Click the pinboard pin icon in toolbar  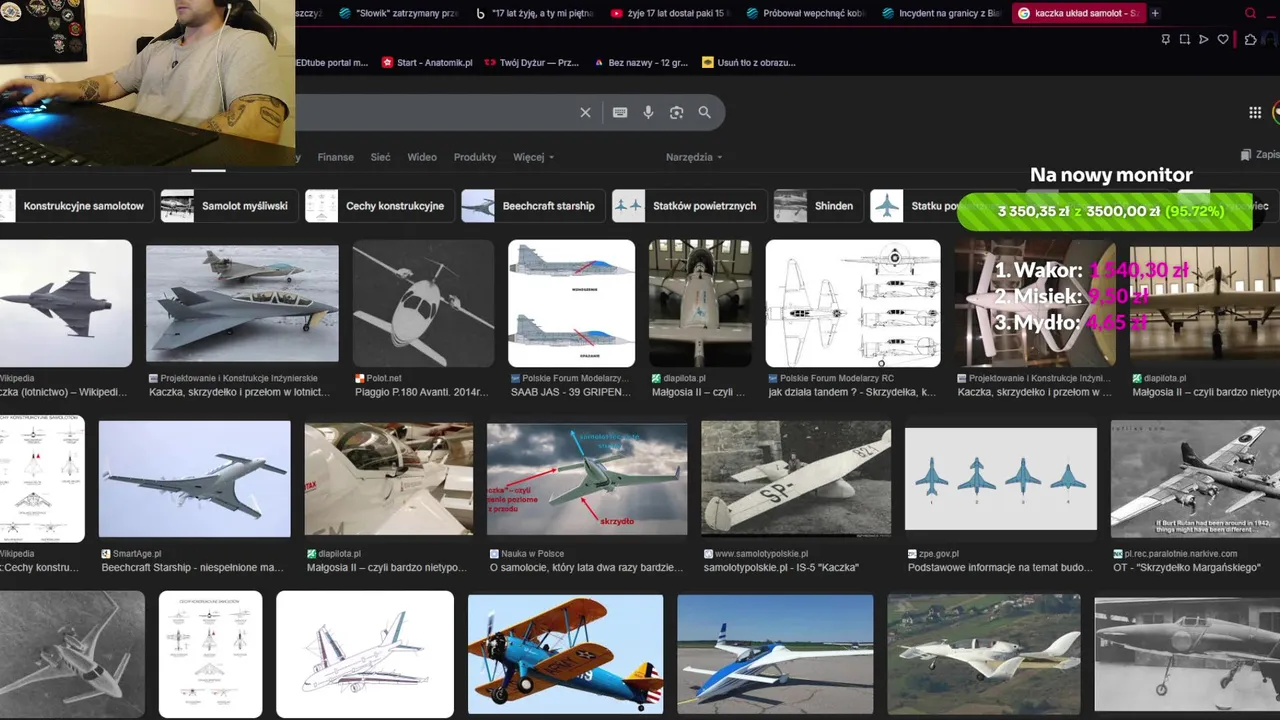(x=1165, y=40)
